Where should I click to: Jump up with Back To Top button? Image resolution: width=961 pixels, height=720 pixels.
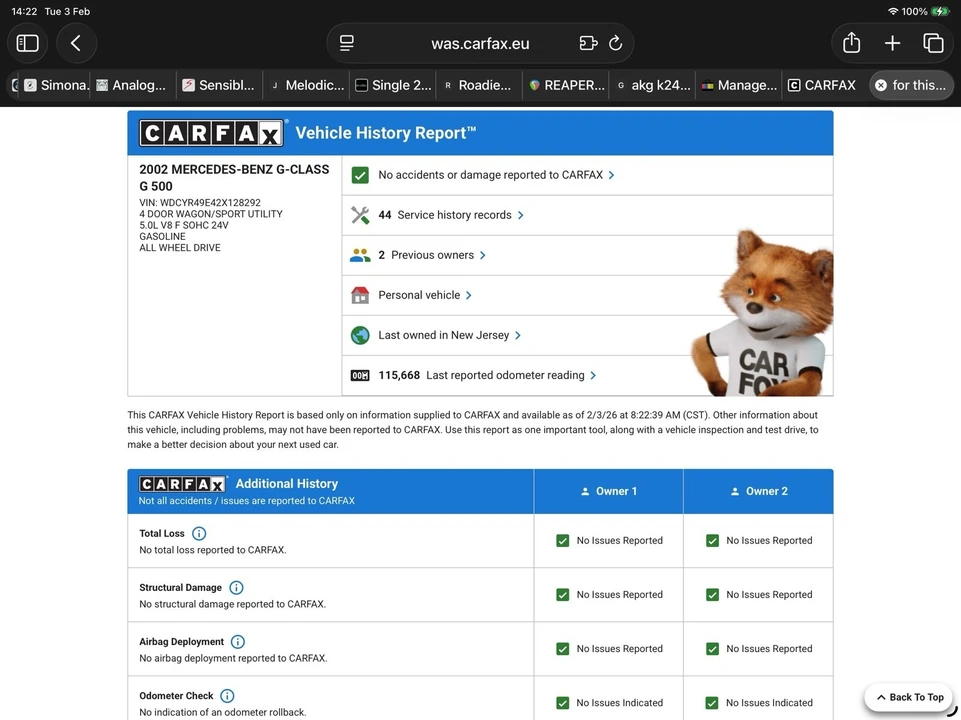(910, 697)
